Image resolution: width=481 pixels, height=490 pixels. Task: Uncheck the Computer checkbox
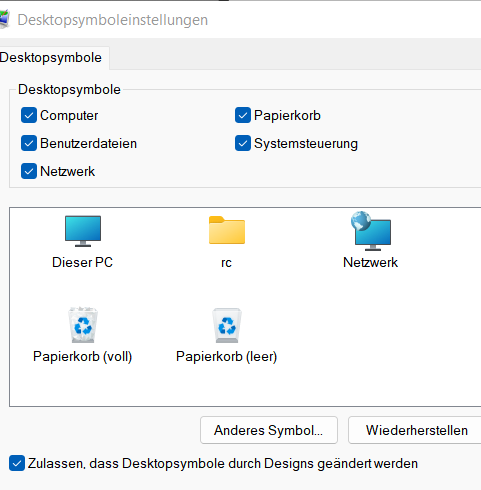click(x=29, y=115)
